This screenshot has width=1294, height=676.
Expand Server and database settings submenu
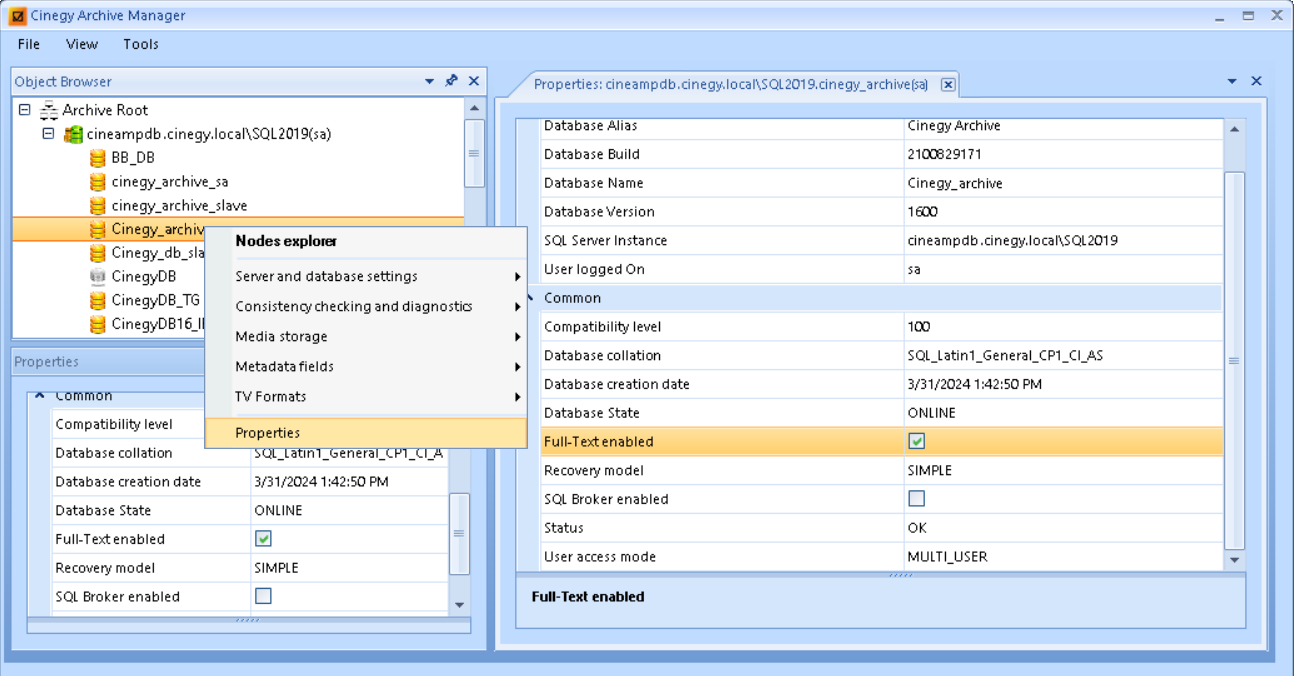click(366, 277)
